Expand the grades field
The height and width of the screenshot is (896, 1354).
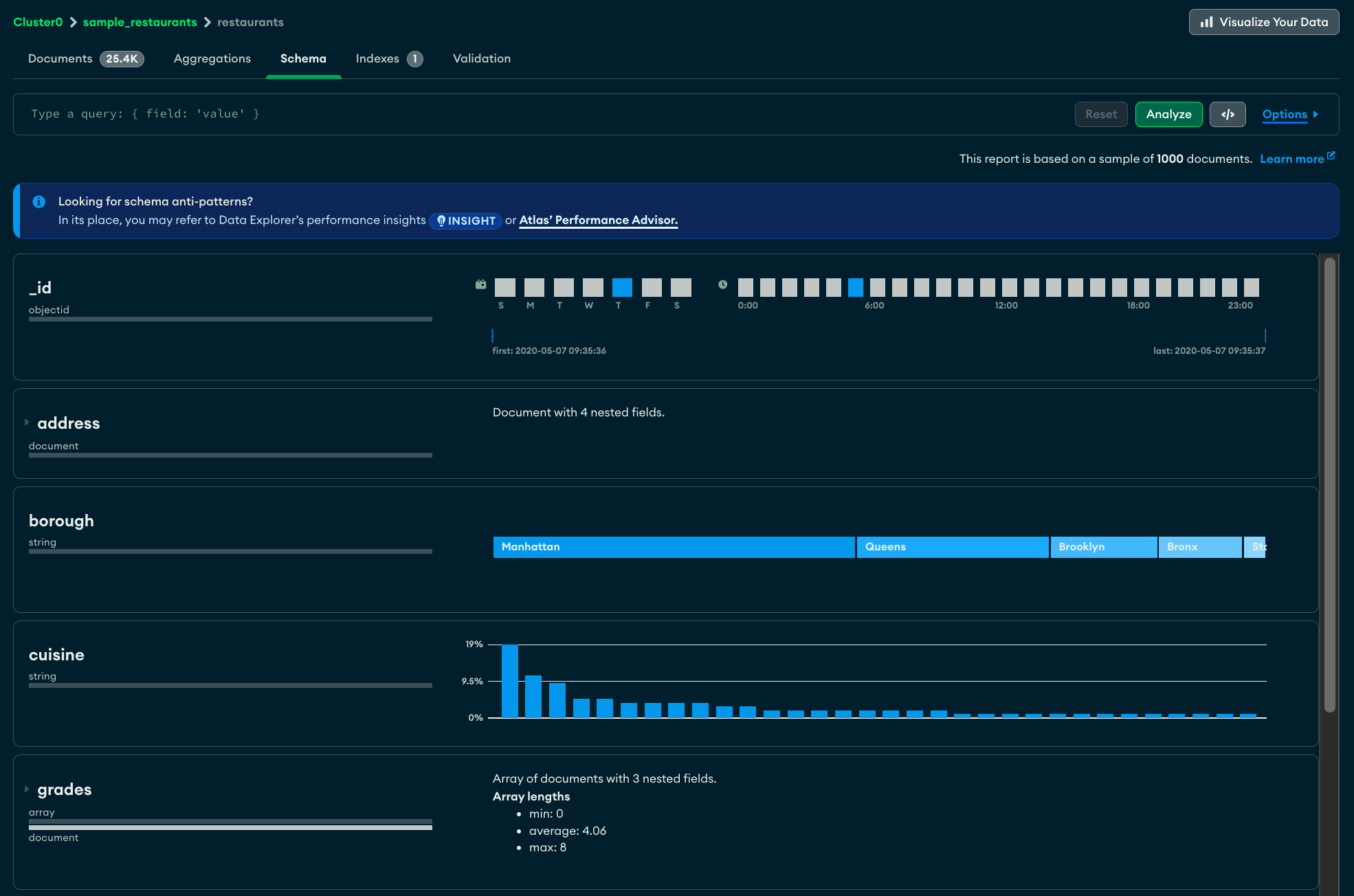(x=27, y=789)
